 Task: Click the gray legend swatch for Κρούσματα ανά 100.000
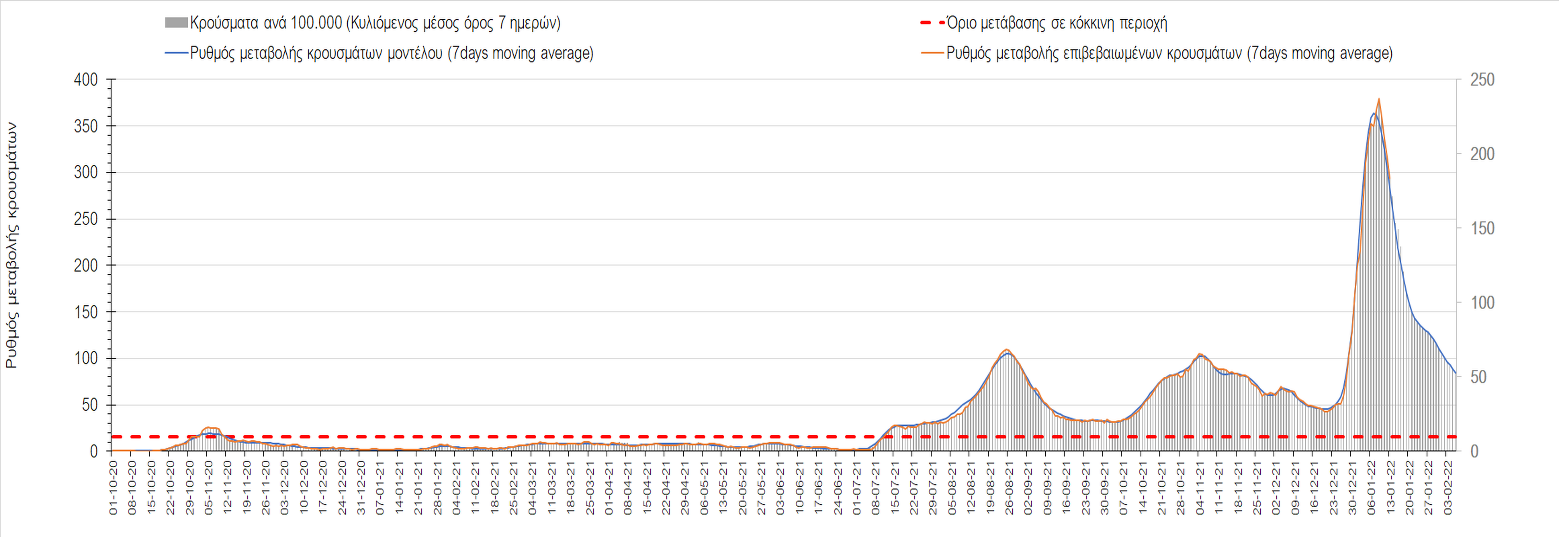175,23
